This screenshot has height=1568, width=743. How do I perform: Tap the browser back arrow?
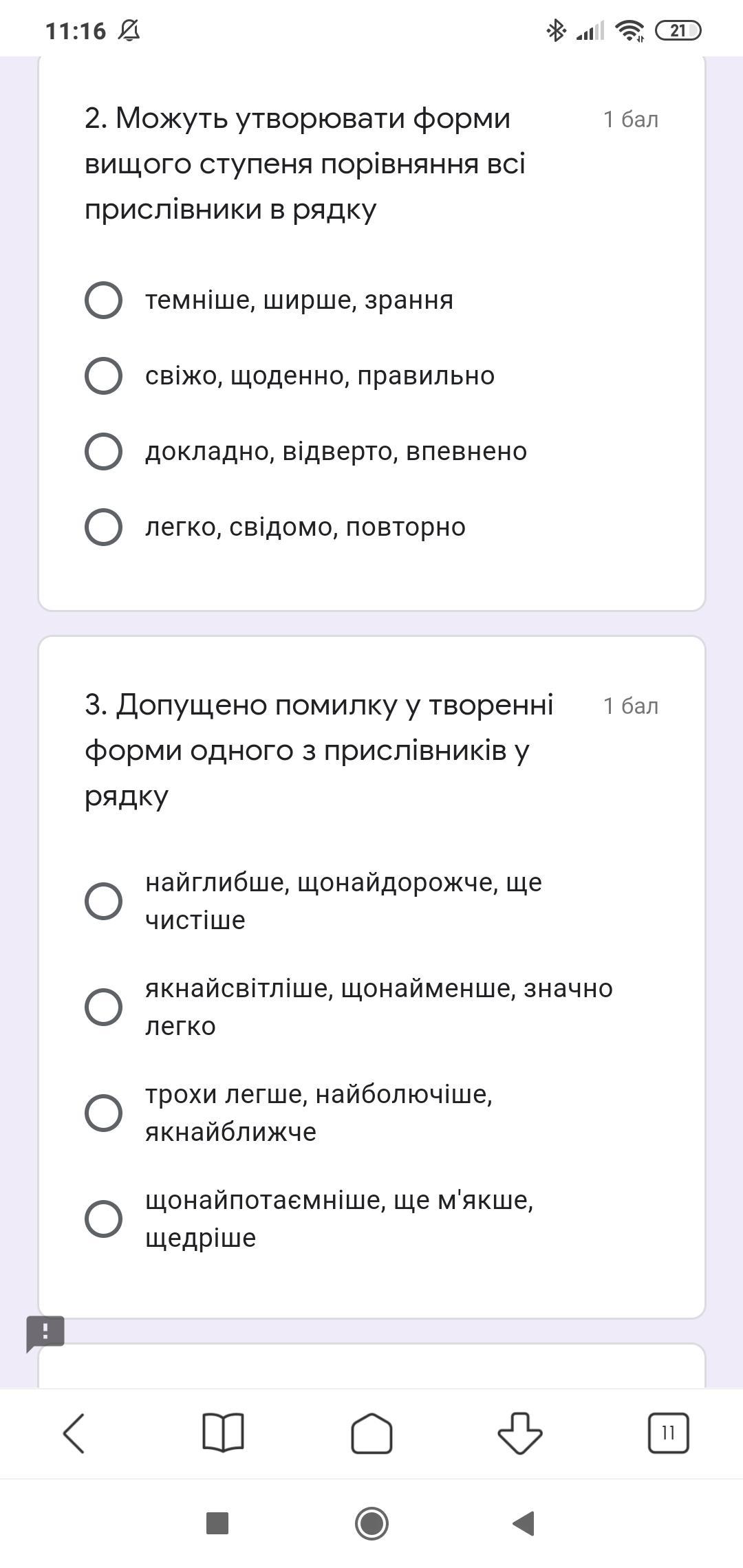(x=74, y=1433)
